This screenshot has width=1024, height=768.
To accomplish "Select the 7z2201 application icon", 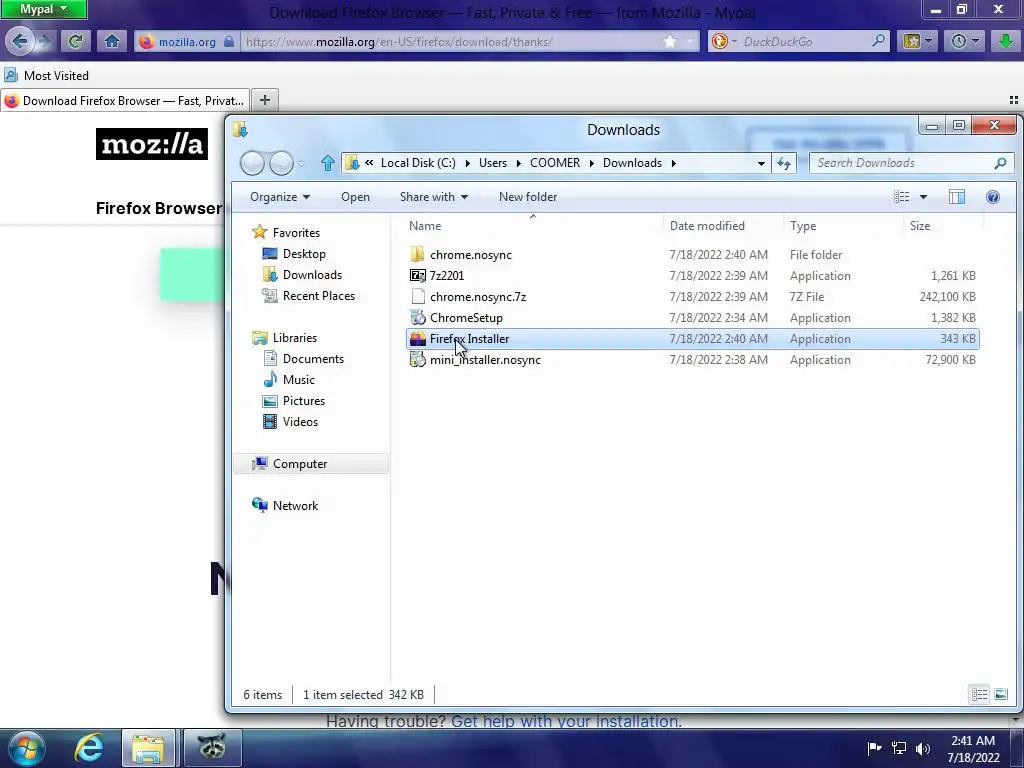I will click(x=417, y=276).
